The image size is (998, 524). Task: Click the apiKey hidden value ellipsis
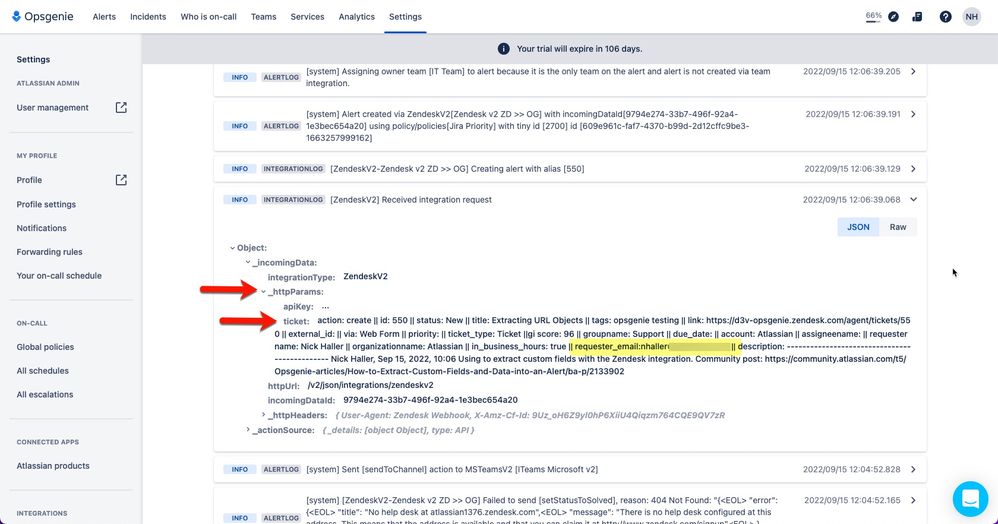(x=325, y=307)
